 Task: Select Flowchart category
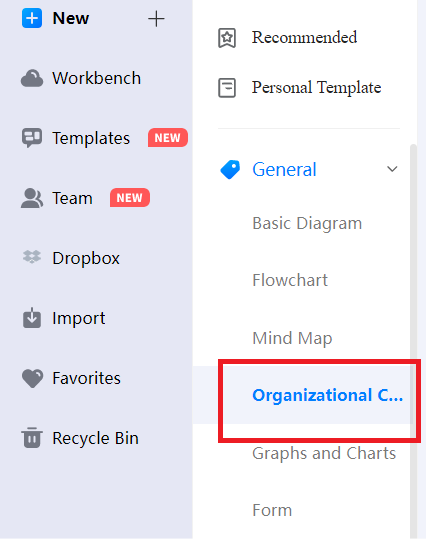pyautogui.click(x=290, y=280)
